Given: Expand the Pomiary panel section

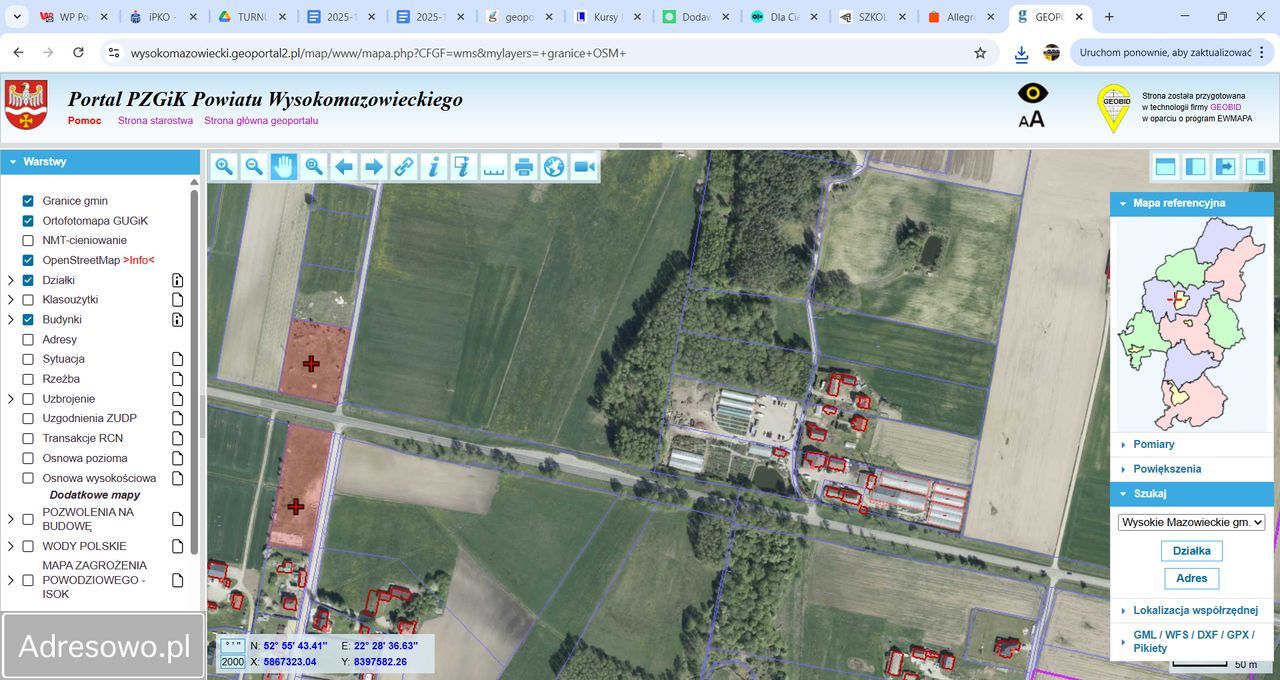Looking at the screenshot, I should 1153,444.
